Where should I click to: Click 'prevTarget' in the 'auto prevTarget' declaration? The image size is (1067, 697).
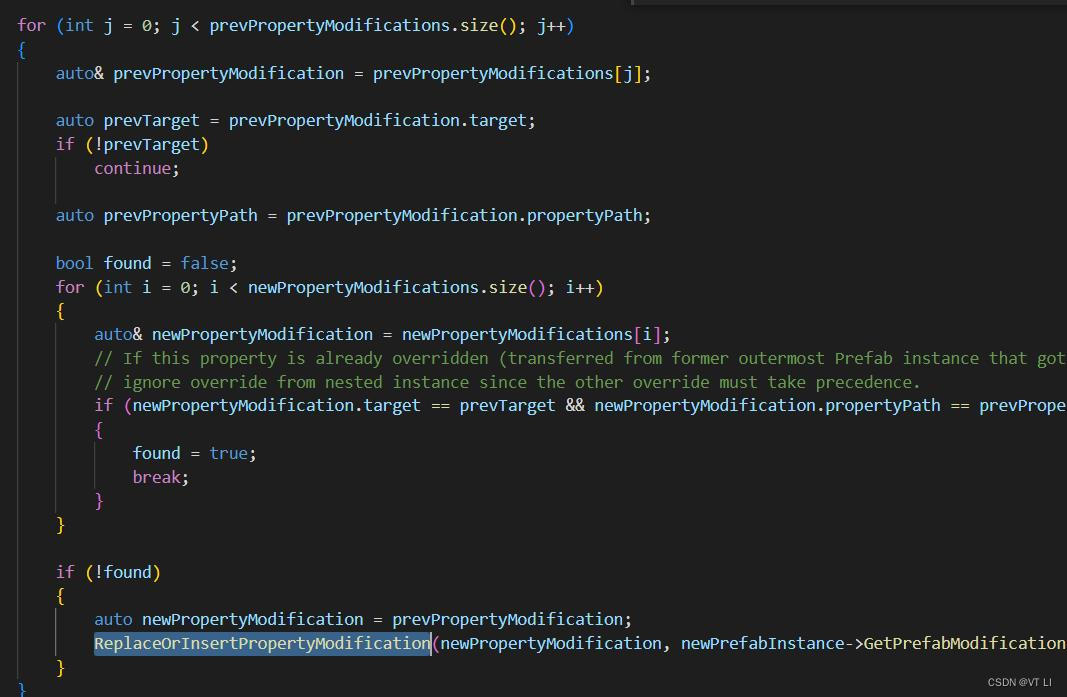[151, 120]
